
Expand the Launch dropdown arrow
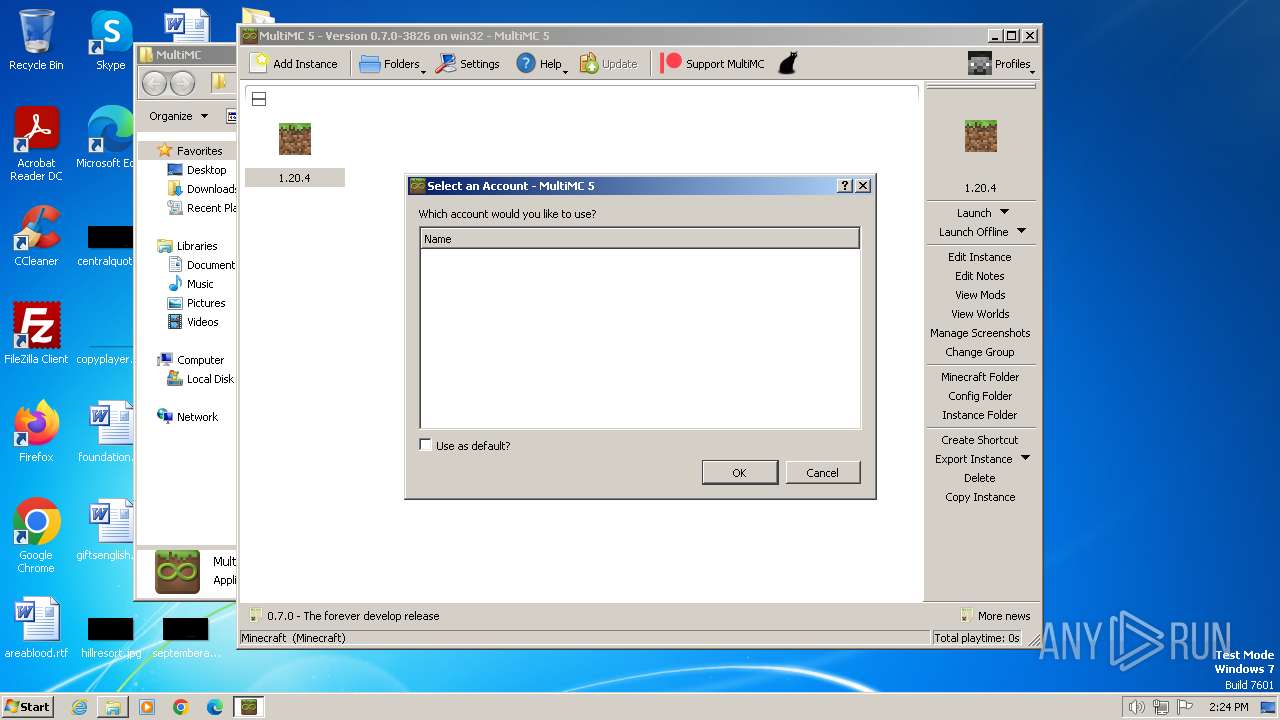pos(1005,212)
